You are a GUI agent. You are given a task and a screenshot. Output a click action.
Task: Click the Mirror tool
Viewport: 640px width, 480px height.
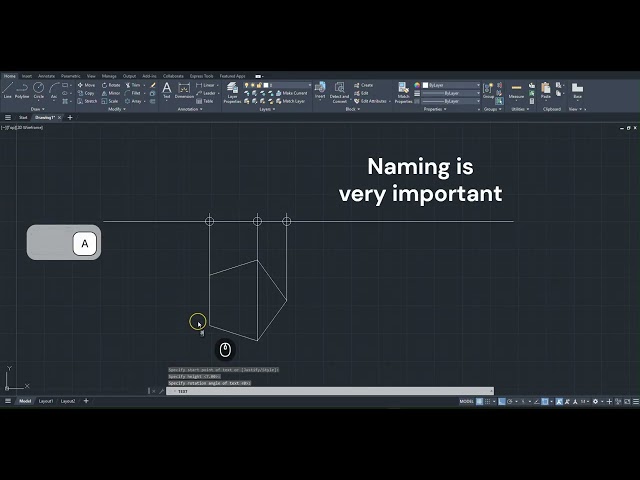coord(111,93)
